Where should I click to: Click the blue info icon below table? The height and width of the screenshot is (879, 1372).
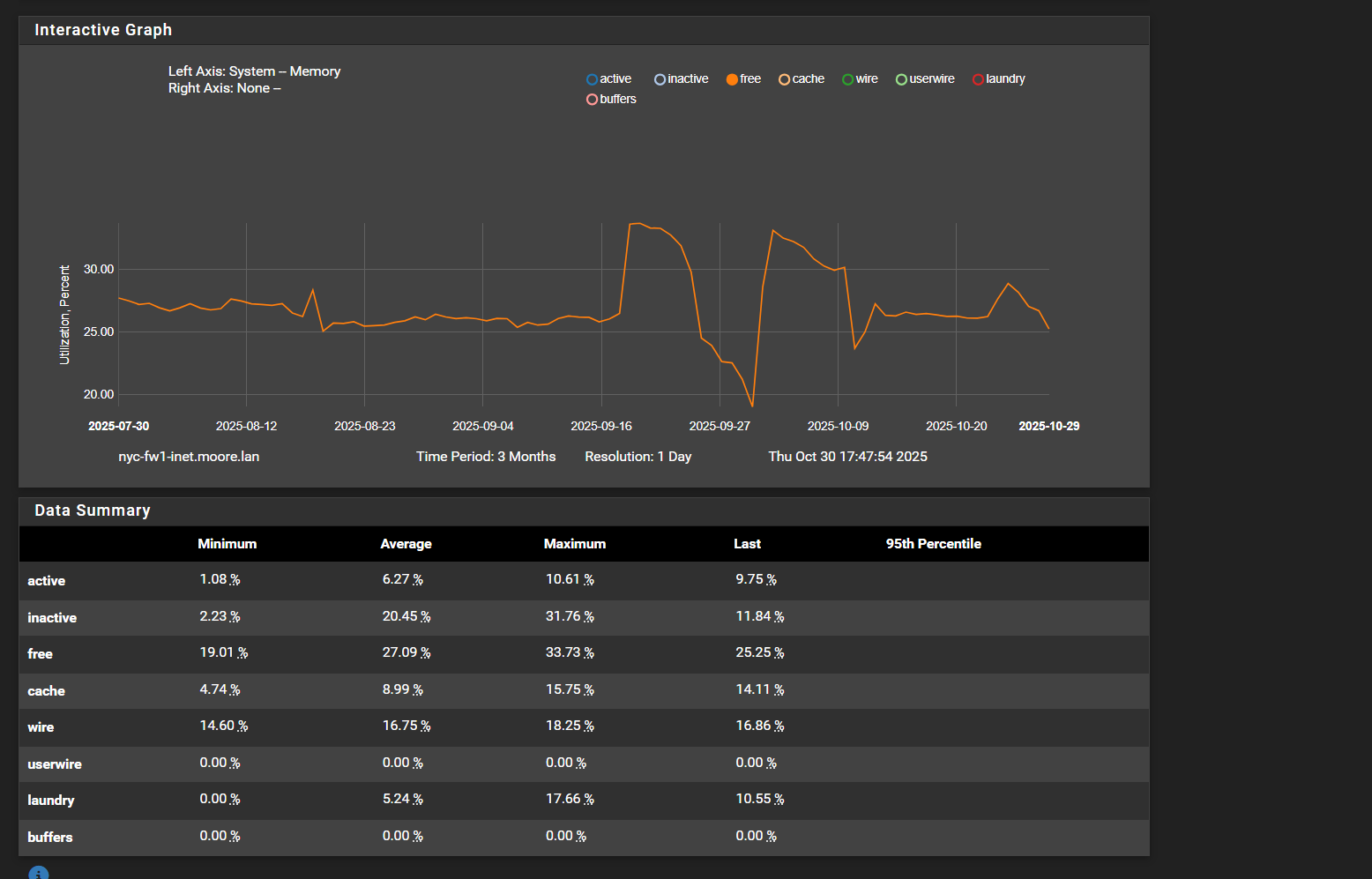click(39, 873)
